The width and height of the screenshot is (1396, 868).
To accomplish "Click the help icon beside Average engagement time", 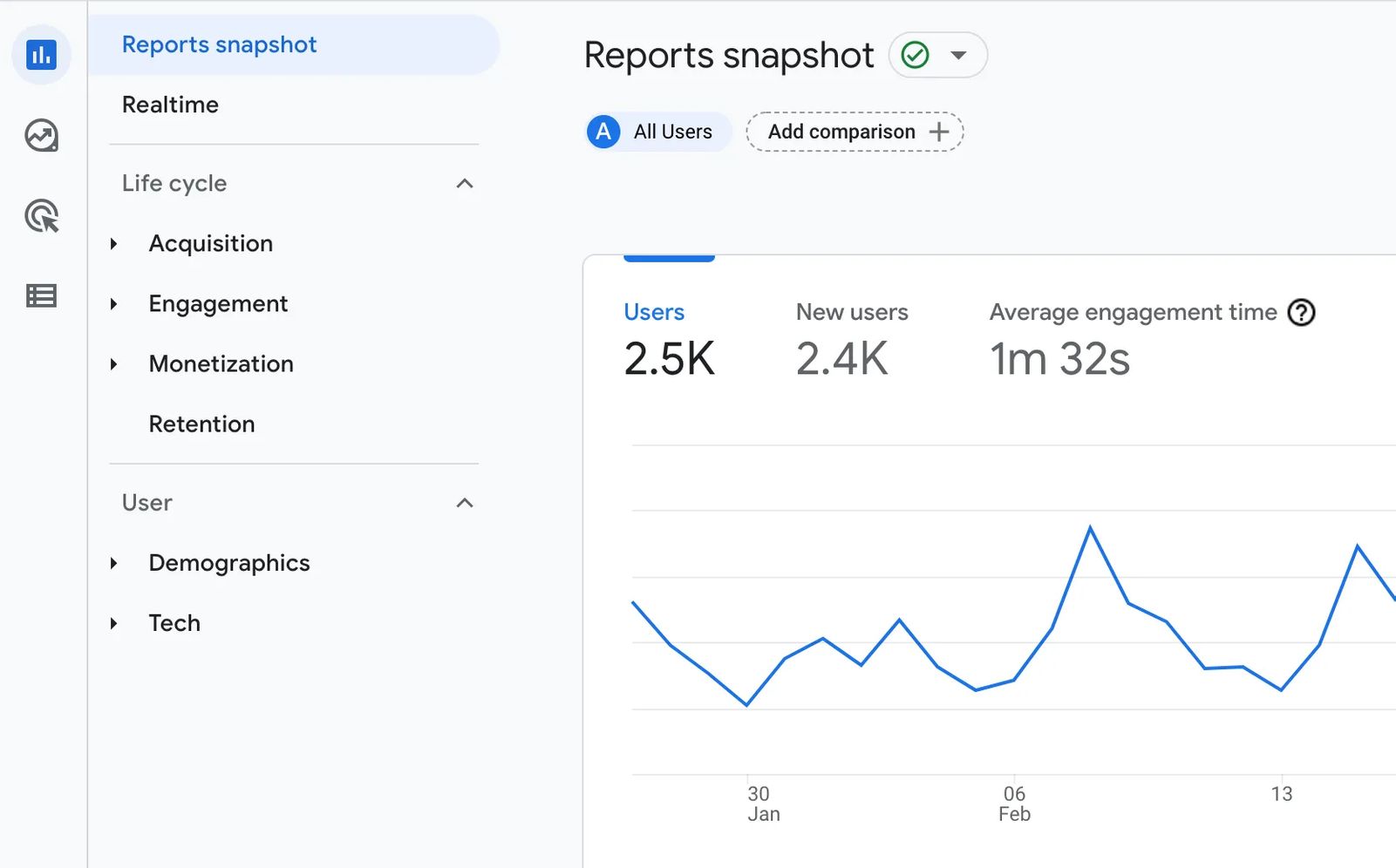I will tap(1301, 312).
